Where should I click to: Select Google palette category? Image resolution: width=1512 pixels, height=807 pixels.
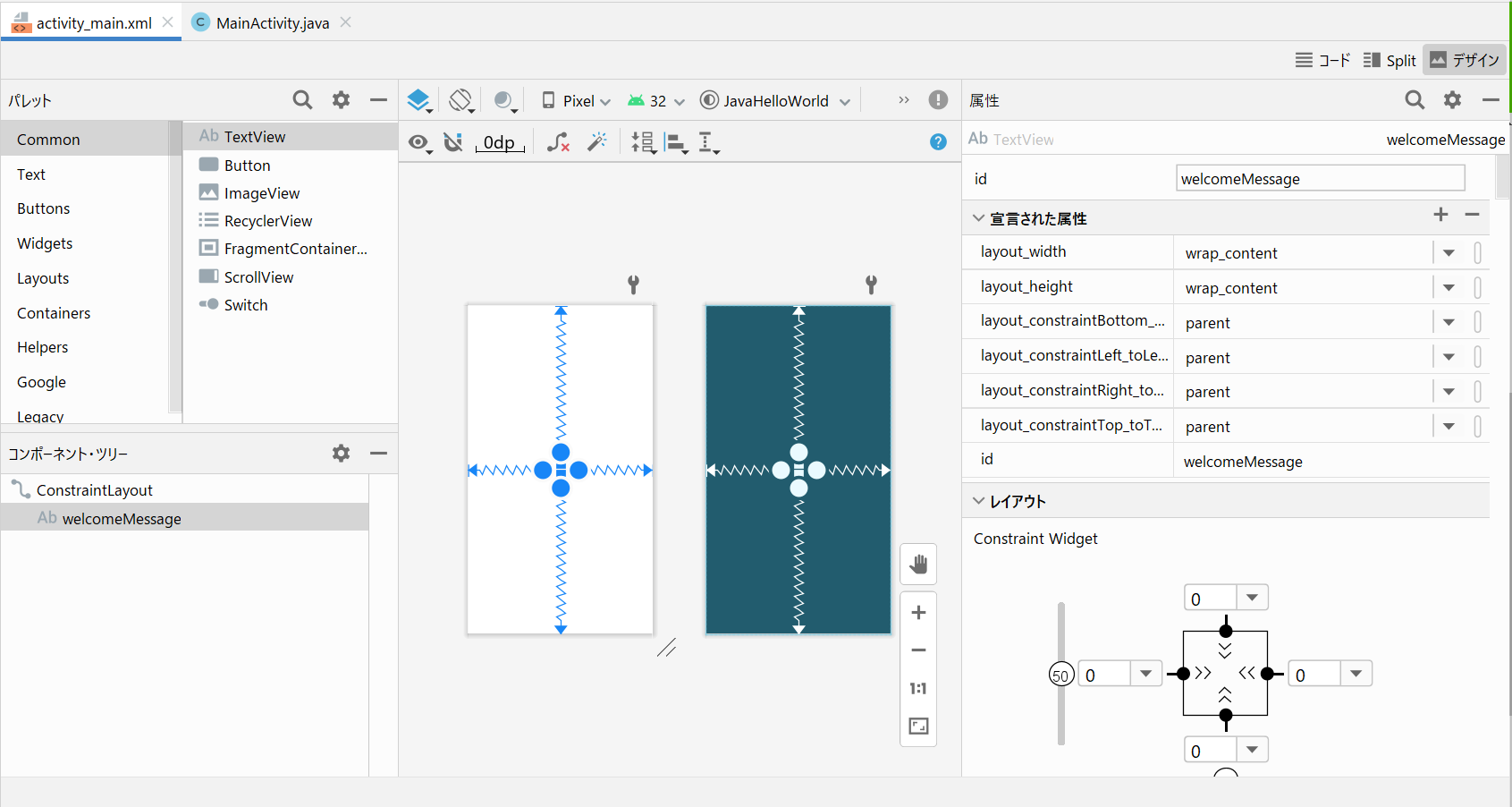pos(85,382)
